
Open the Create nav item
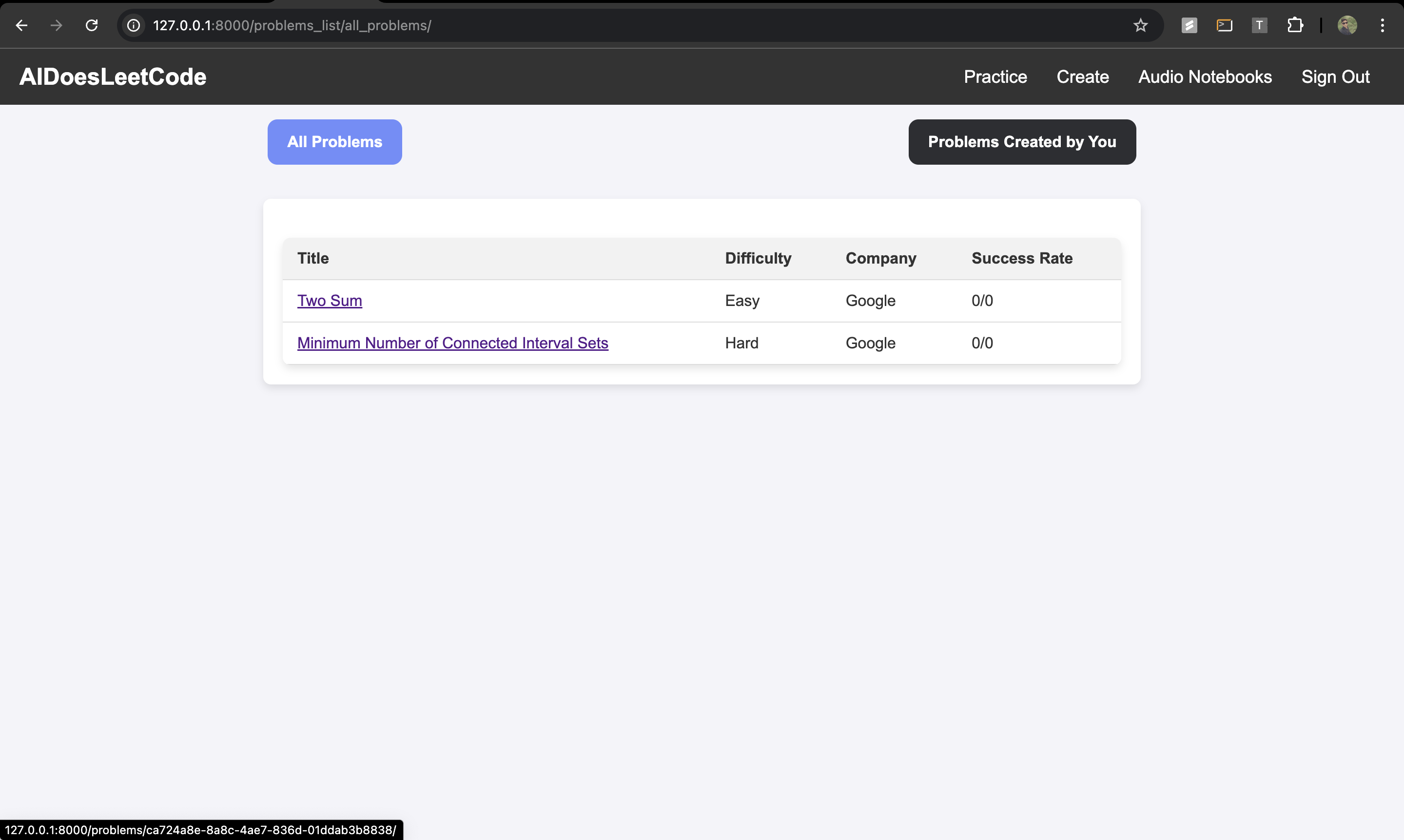click(x=1082, y=77)
